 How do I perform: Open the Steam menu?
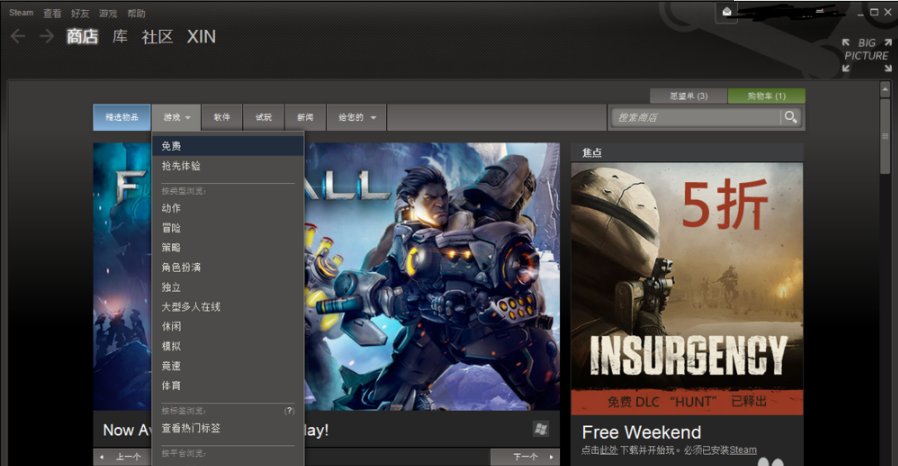click(21, 13)
